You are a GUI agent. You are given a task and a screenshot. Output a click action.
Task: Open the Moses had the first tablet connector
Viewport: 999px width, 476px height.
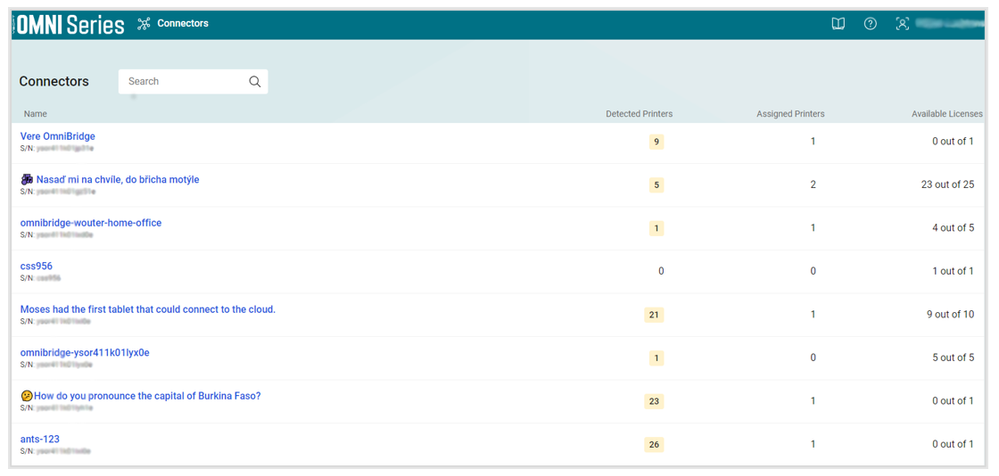point(148,310)
